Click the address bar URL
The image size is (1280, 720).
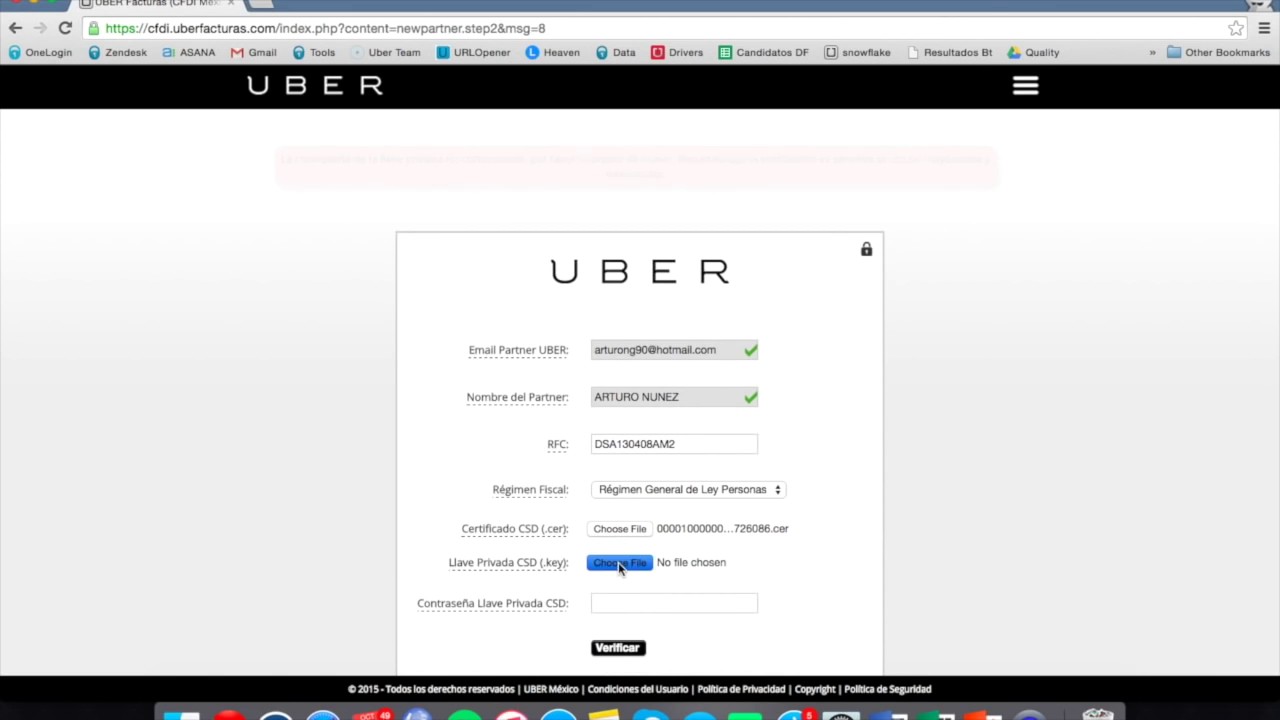(325, 28)
